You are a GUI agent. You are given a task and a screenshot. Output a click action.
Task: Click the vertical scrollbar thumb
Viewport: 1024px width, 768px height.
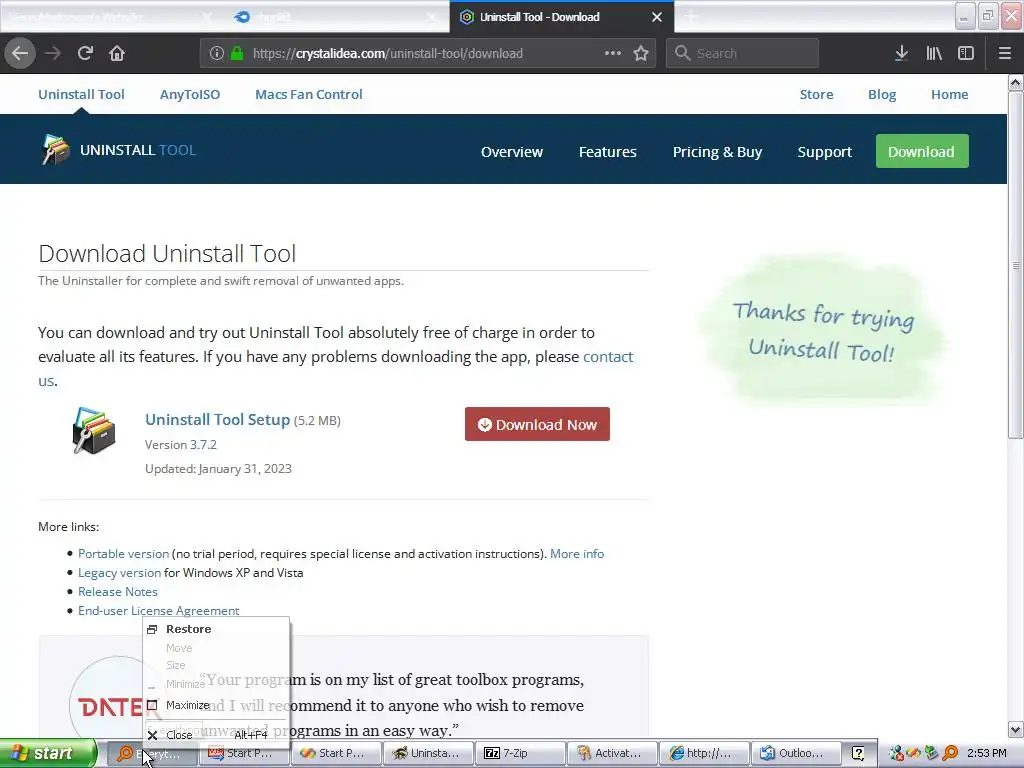click(x=1016, y=265)
